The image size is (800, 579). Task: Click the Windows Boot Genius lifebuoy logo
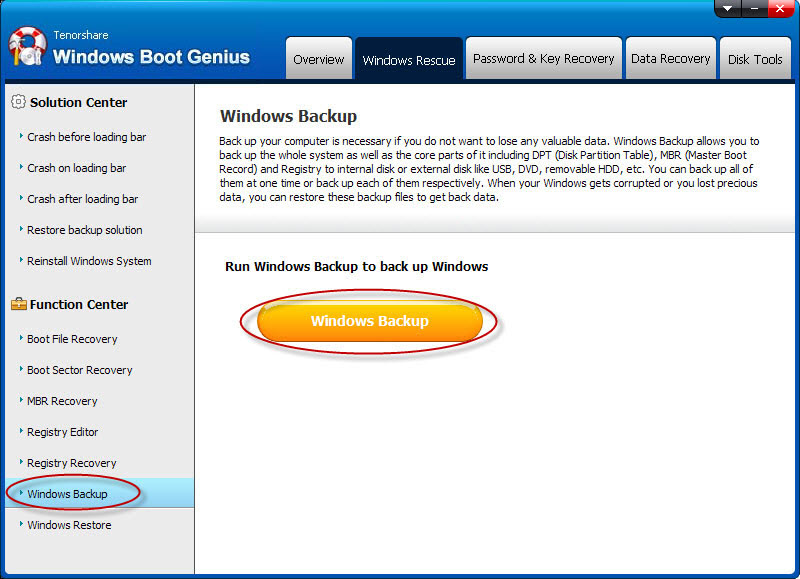click(27, 48)
